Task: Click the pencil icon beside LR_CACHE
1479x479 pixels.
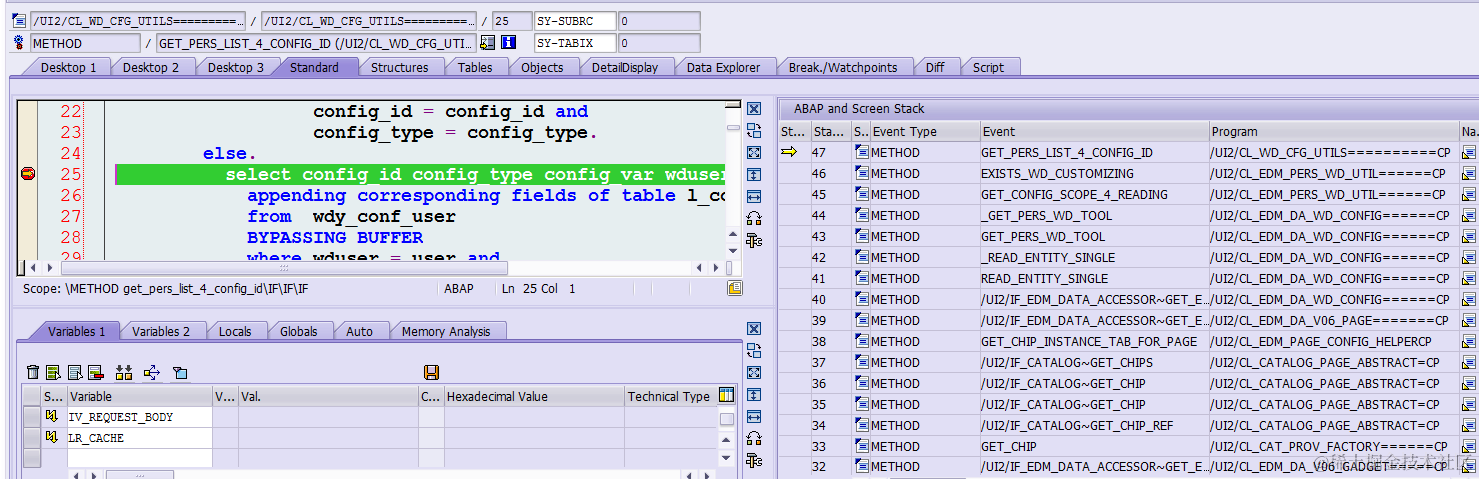Action: click(x=52, y=438)
